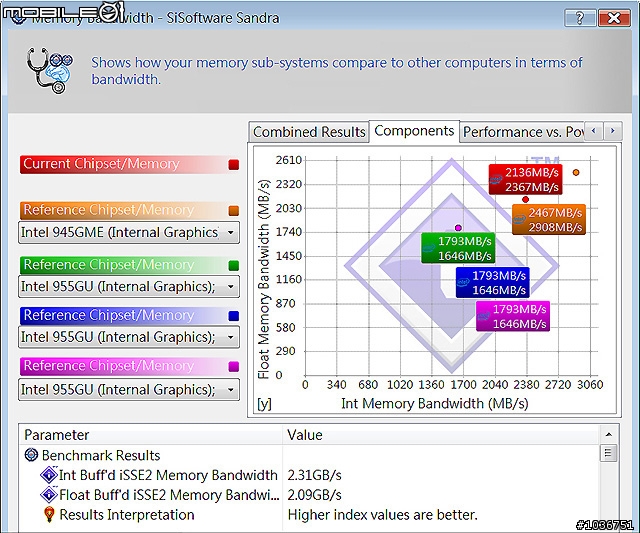Click the orange 2467MB/s result label

[x=549, y=220]
